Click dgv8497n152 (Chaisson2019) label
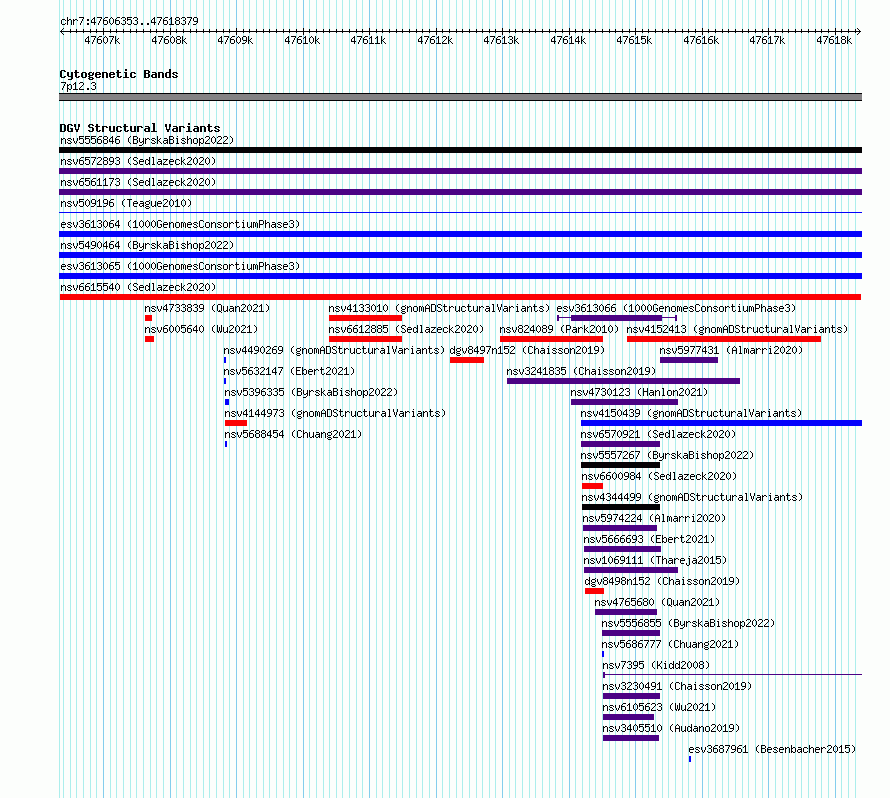 pos(527,350)
